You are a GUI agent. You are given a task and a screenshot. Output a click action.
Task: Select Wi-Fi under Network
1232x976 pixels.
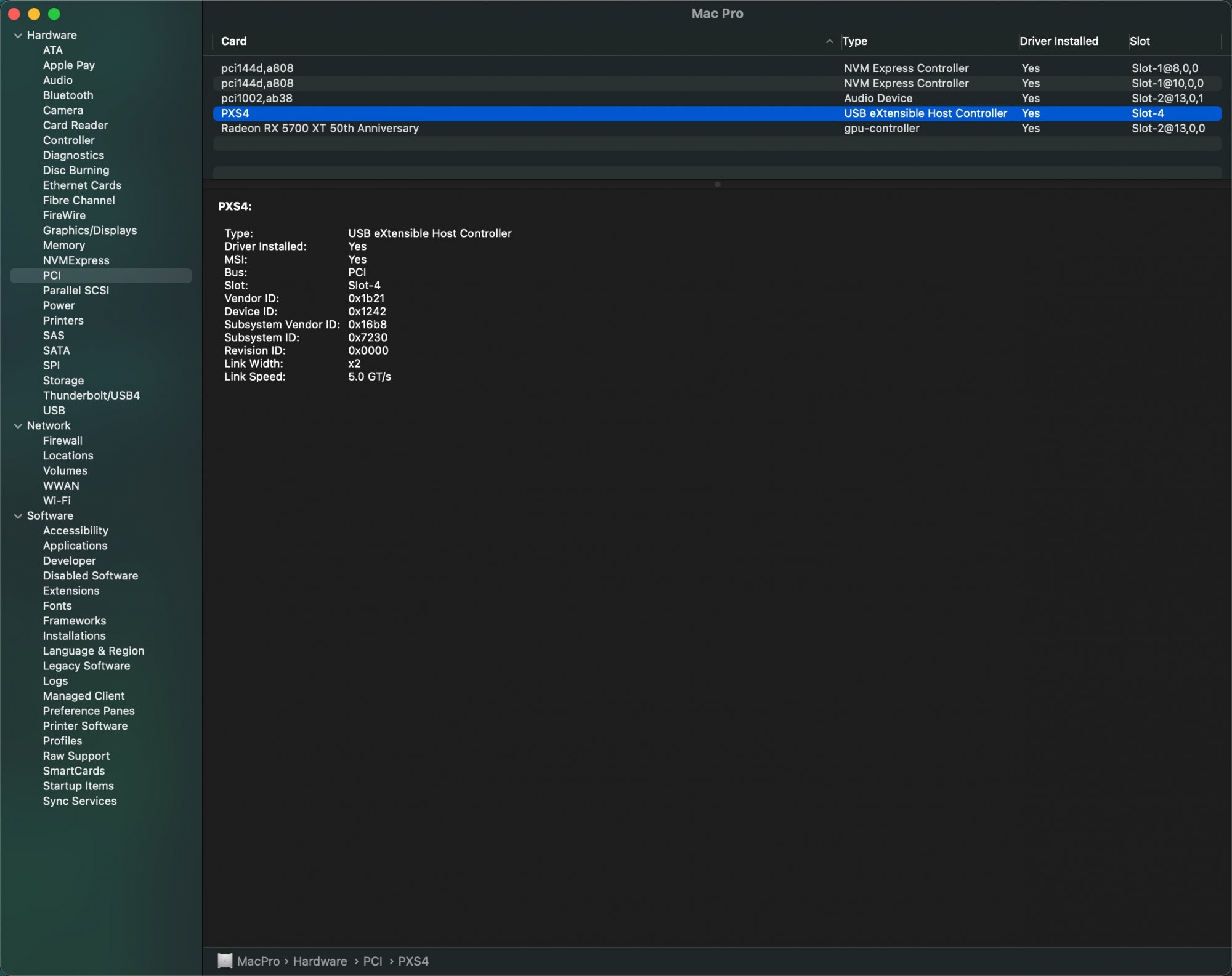pyautogui.click(x=57, y=501)
